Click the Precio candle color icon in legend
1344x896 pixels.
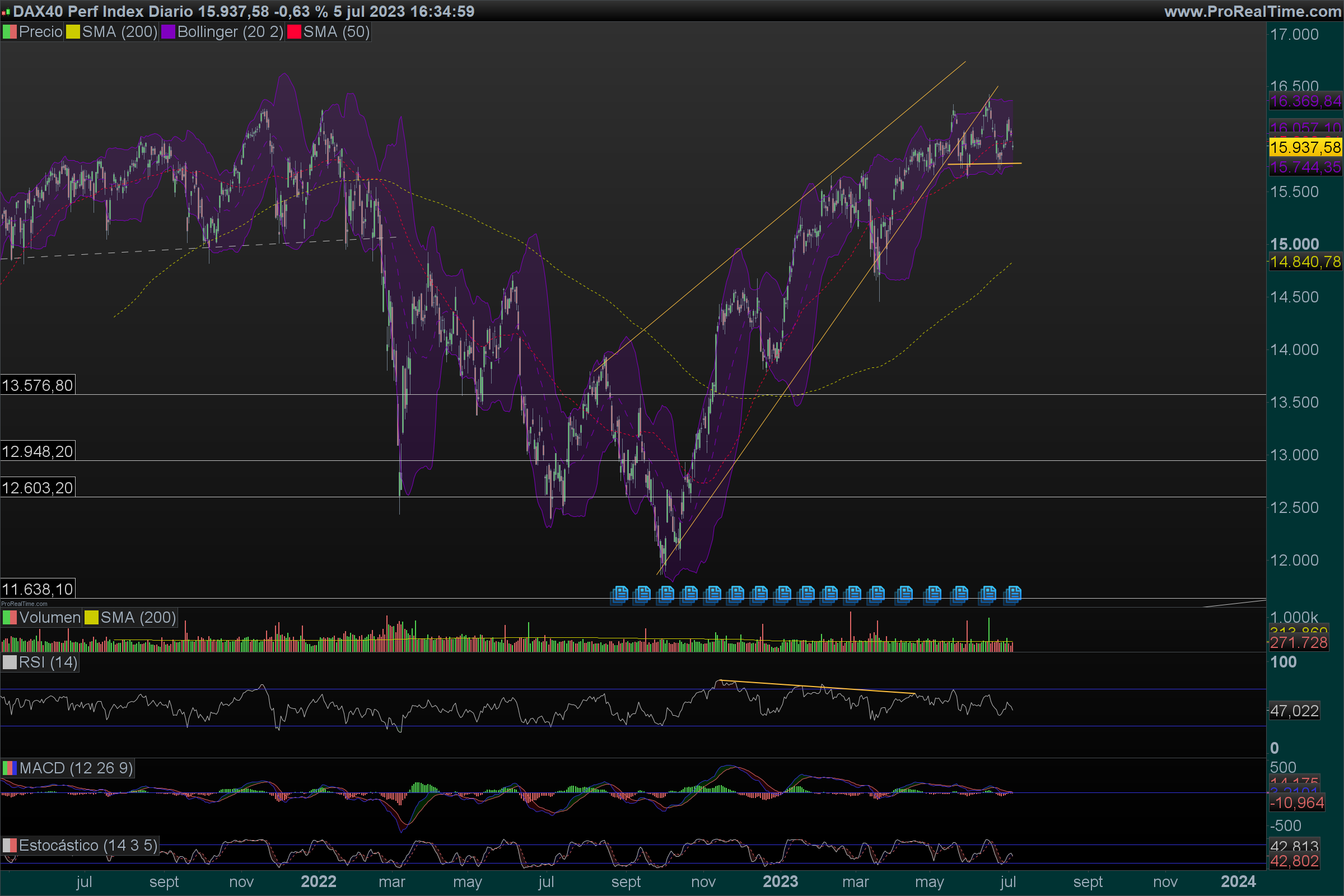(x=10, y=32)
